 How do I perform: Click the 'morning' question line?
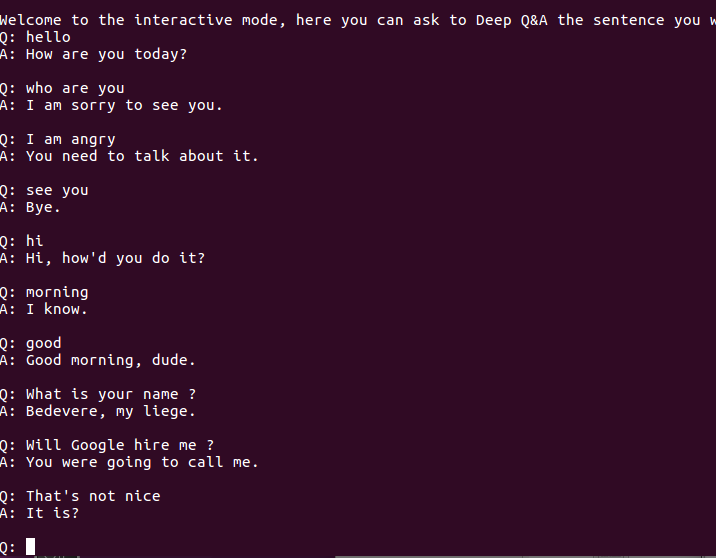tap(44, 292)
